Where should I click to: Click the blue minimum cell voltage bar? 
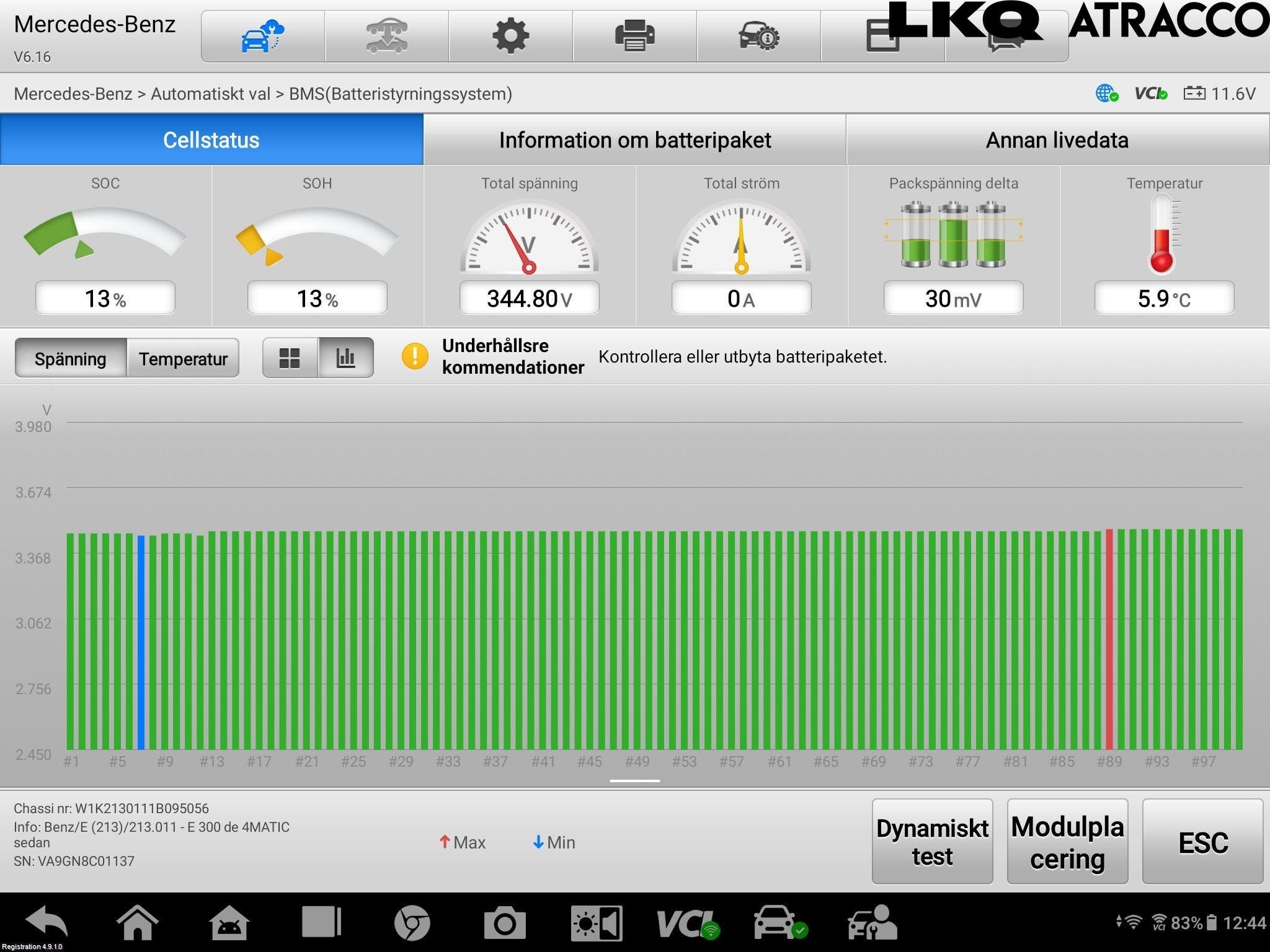[141, 641]
